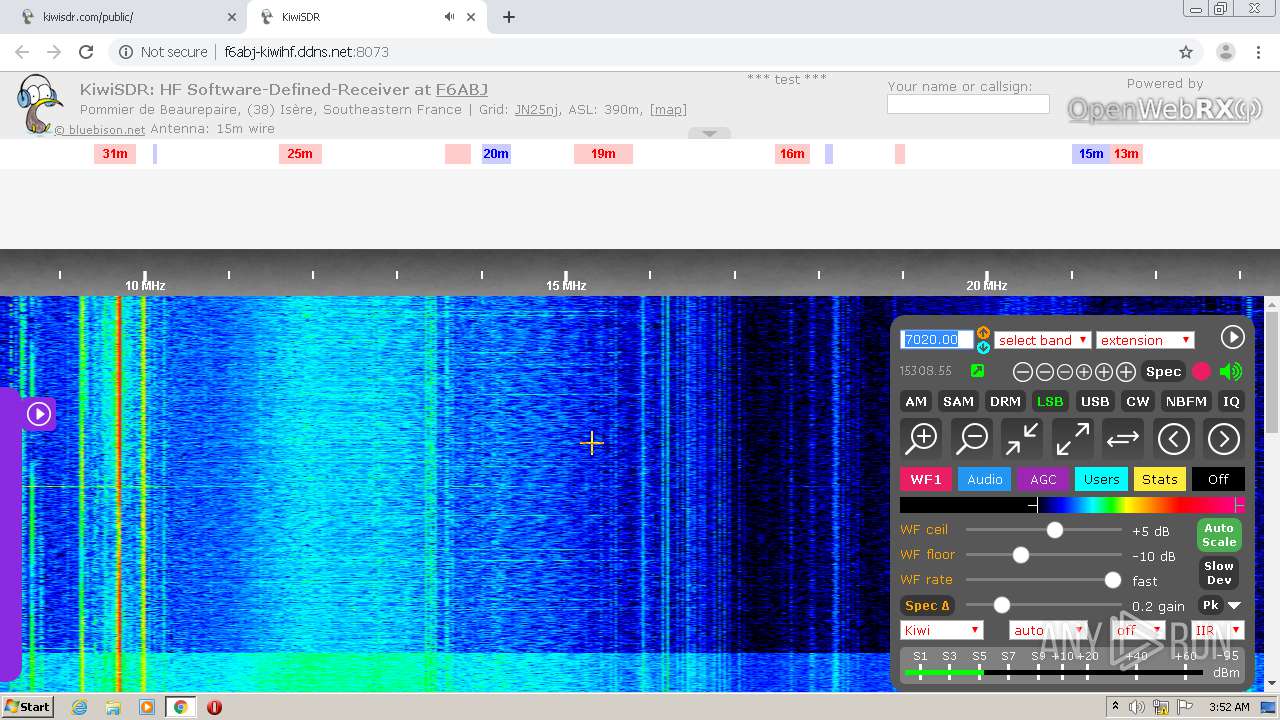Image resolution: width=1280 pixels, height=720 pixels.
Task: Open the JN25nj grid link
Action: pos(536,110)
